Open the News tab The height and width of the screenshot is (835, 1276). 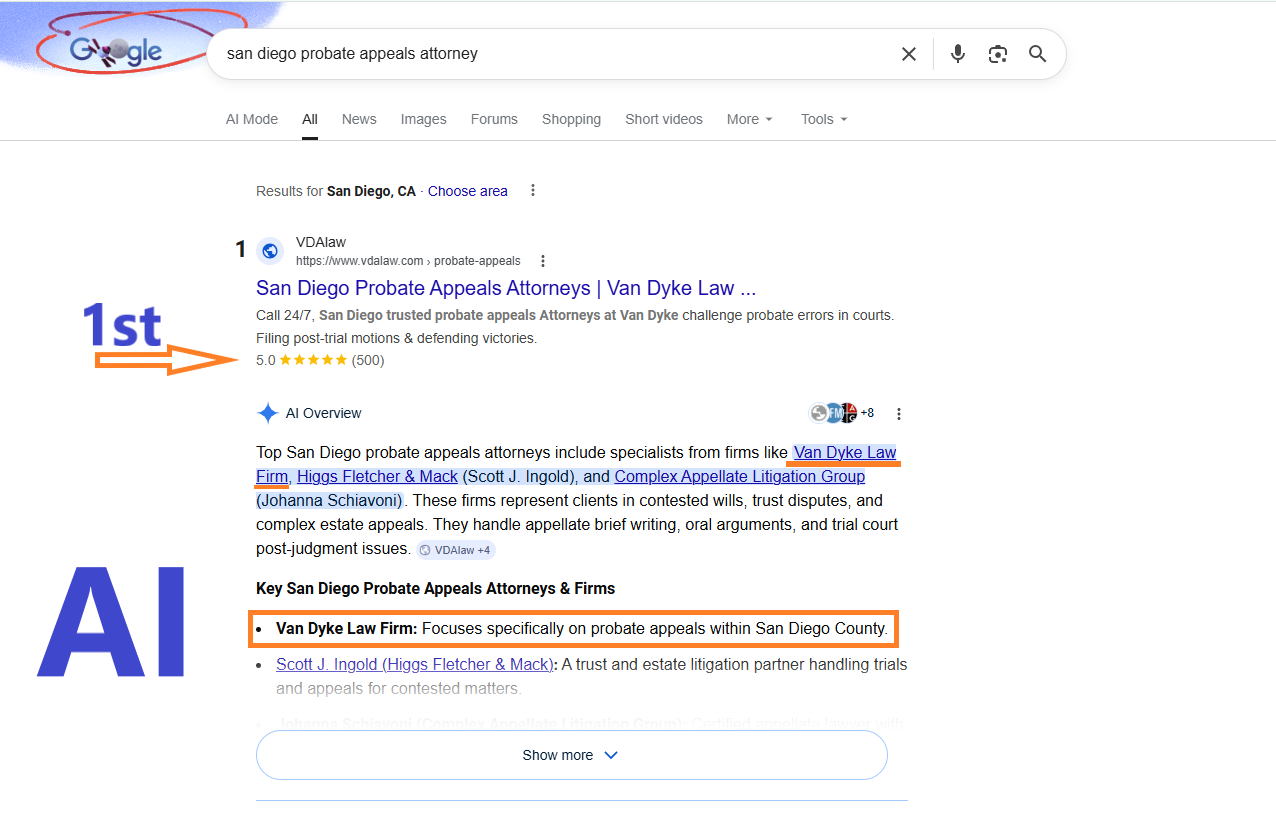(x=359, y=119)
